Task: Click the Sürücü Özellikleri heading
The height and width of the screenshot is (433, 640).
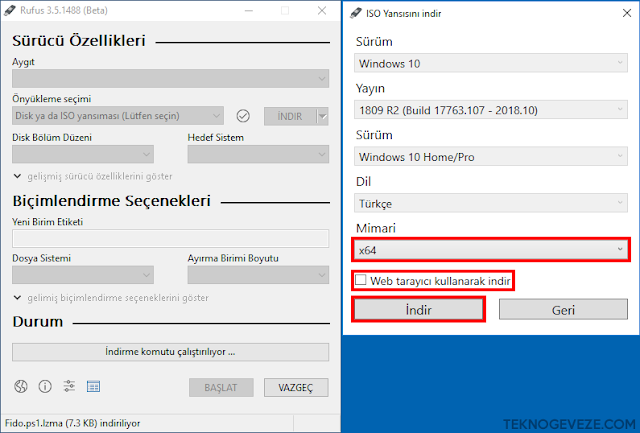Action: [79, 40]
